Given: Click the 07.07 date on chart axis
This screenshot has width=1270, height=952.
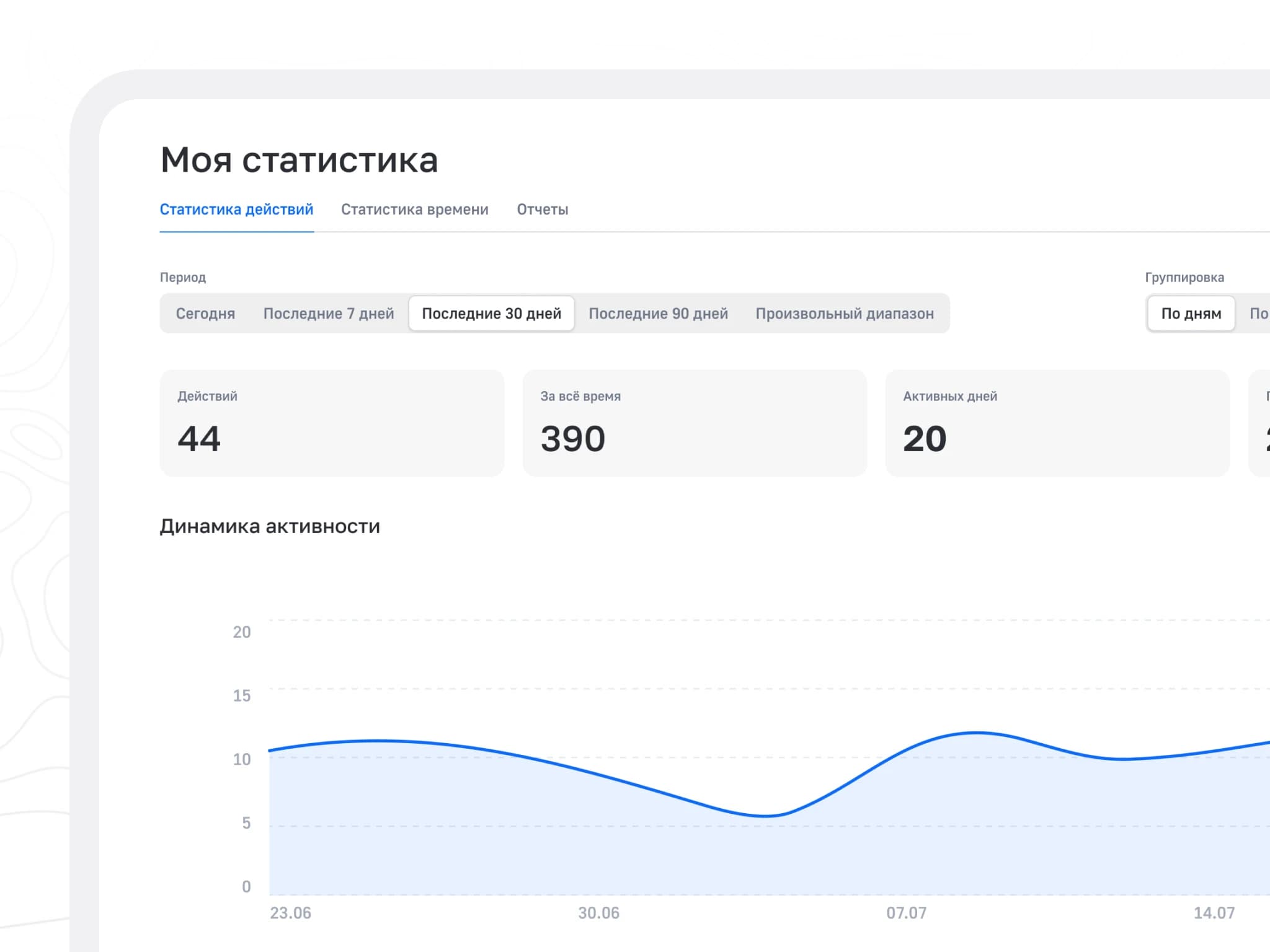Looking at the screenshot, I should coord(907,913).
